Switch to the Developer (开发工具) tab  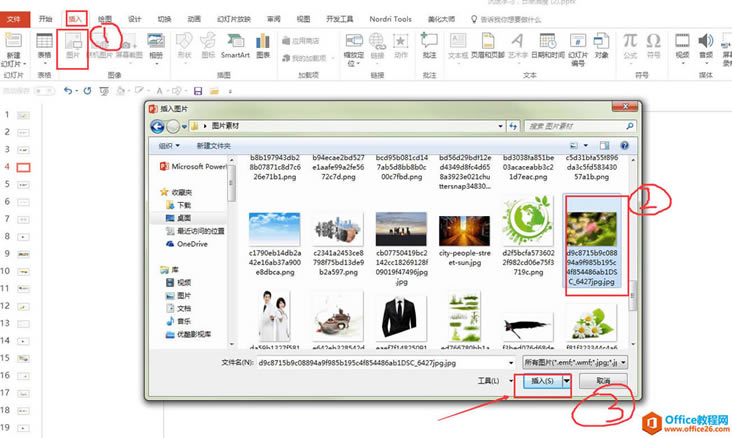pos(339,19)
